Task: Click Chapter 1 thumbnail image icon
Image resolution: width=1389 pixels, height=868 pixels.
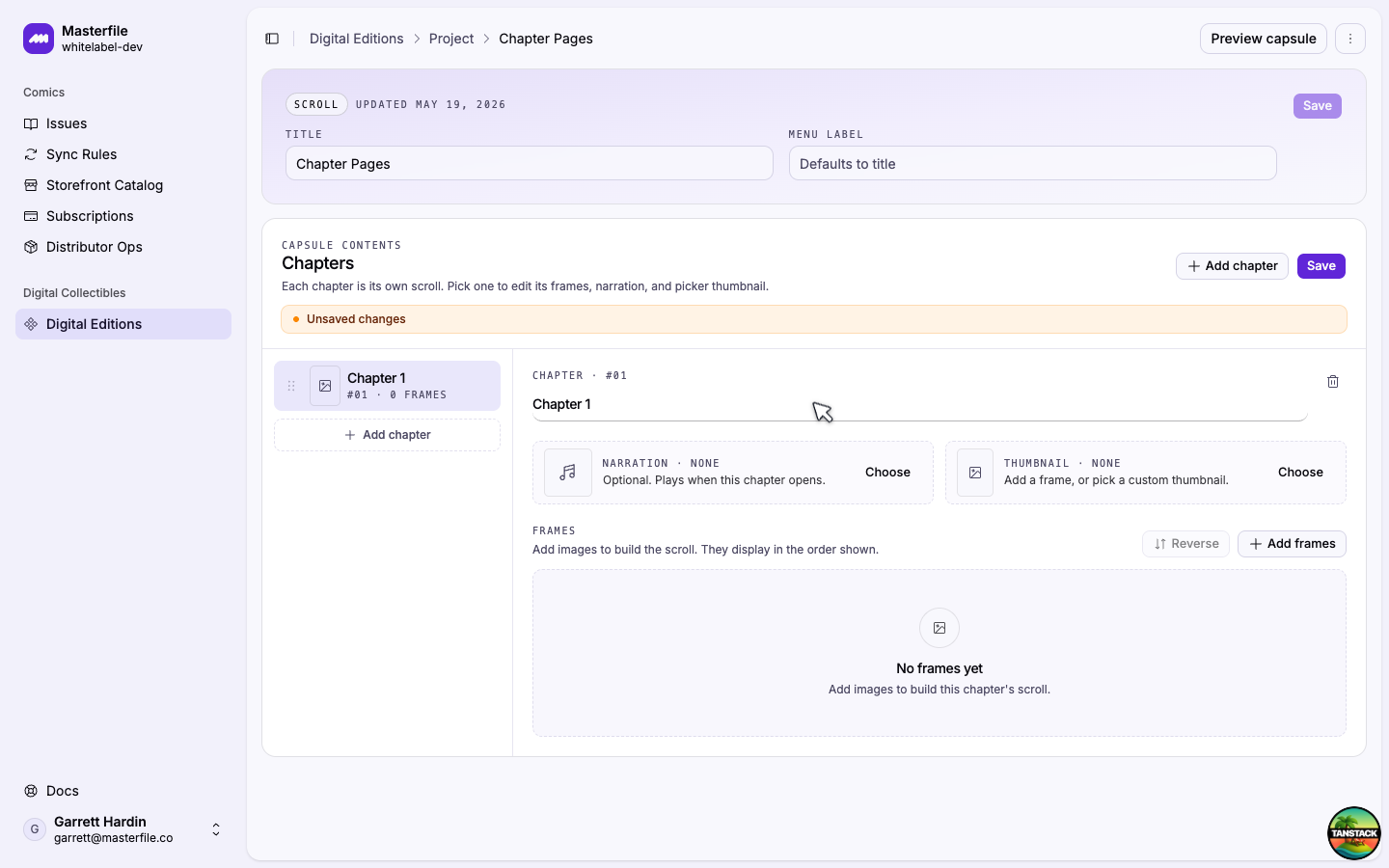Action: click(325, 386)
